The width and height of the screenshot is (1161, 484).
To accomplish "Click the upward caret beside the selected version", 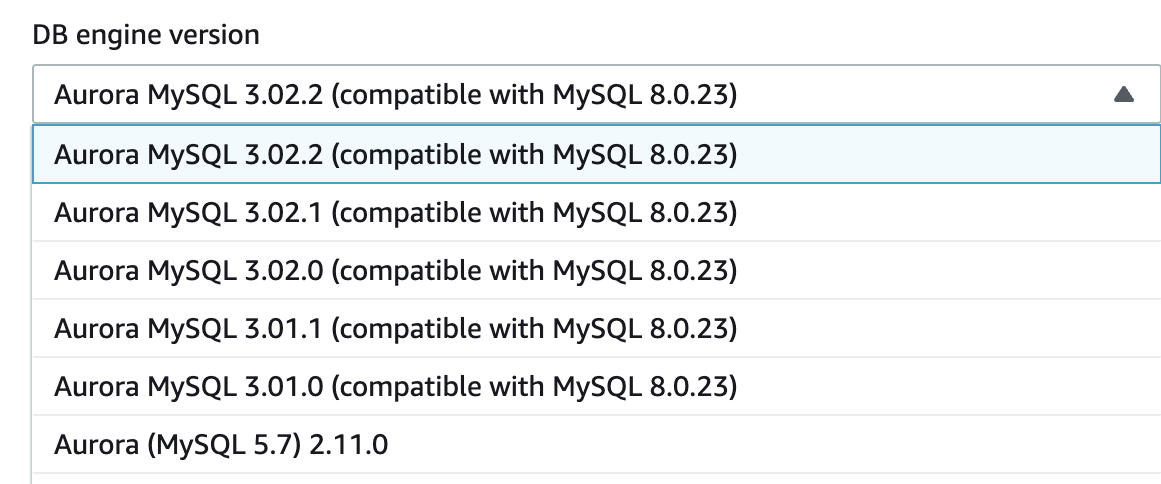I will (x=1123, y=95).
